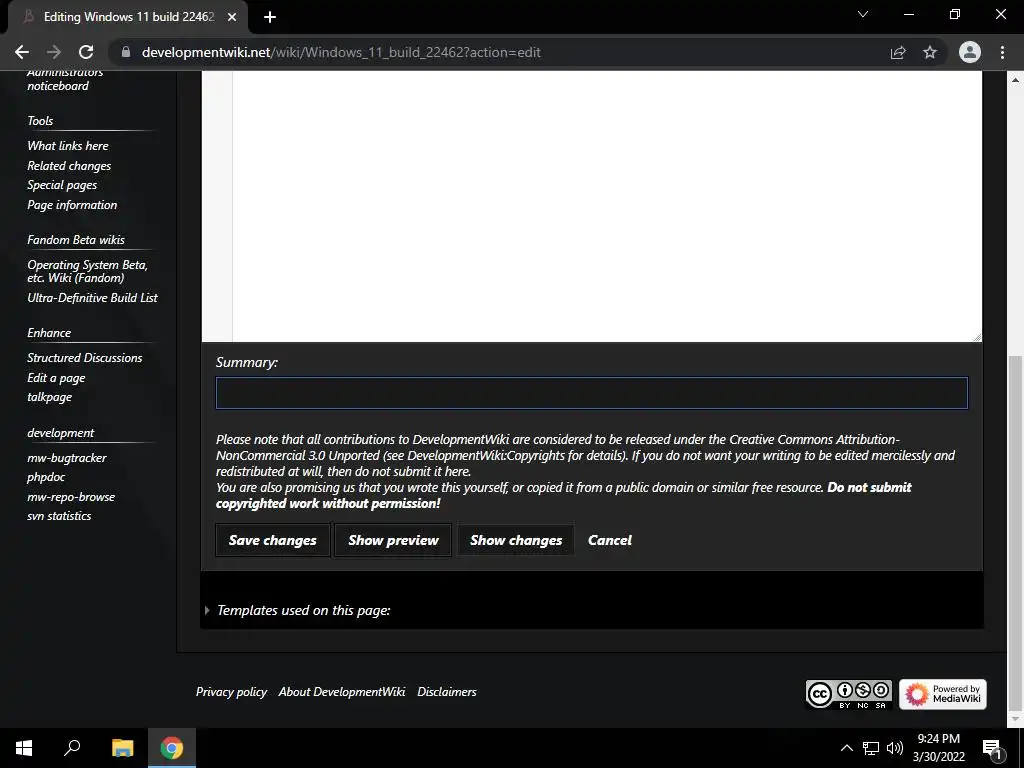Open Ultra-Definitive Build List link
The width and height of the screenshot is (1024, 768).
[x=92, y=297]
